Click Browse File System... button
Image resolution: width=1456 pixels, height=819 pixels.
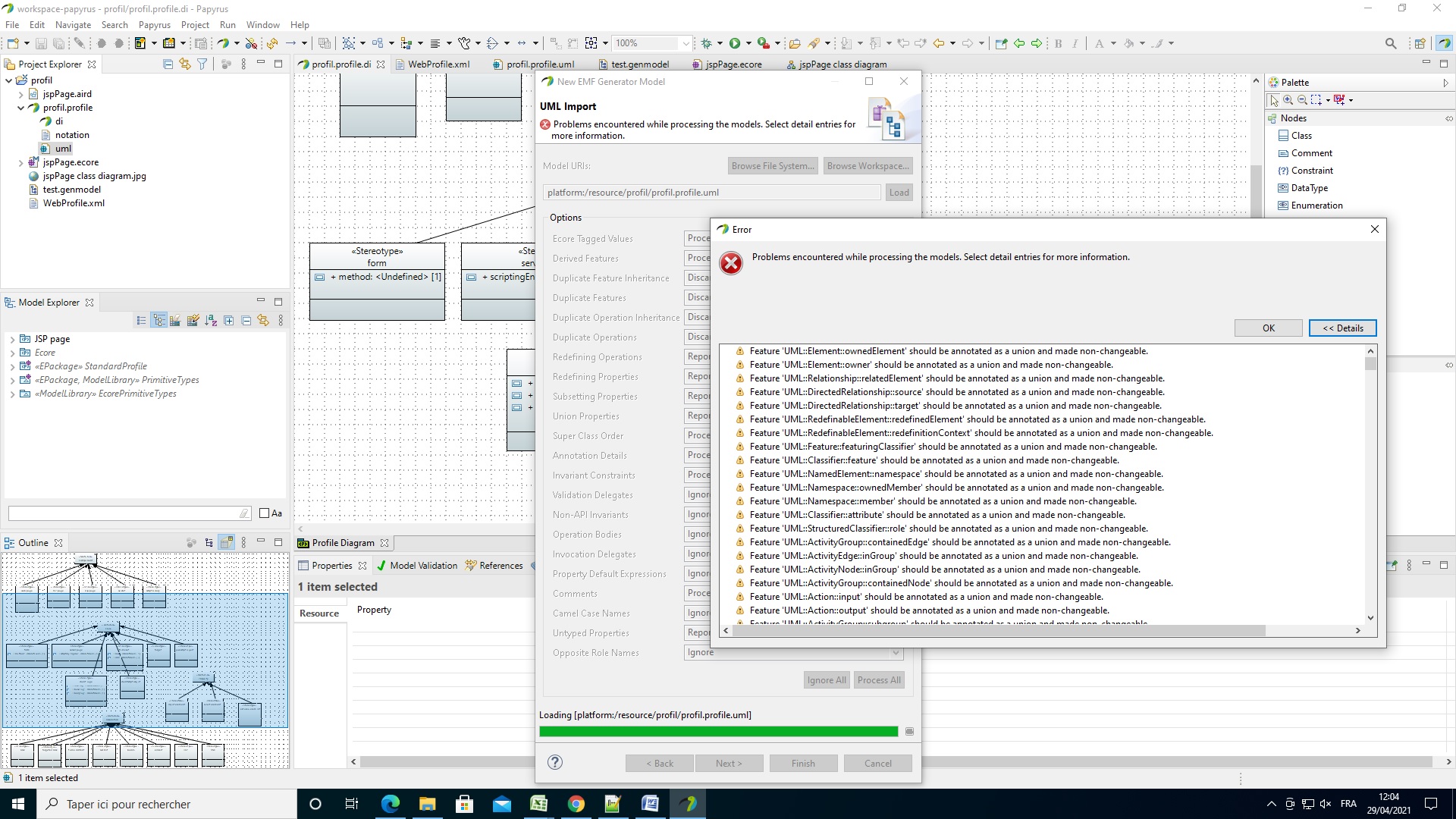coord(772,166)
